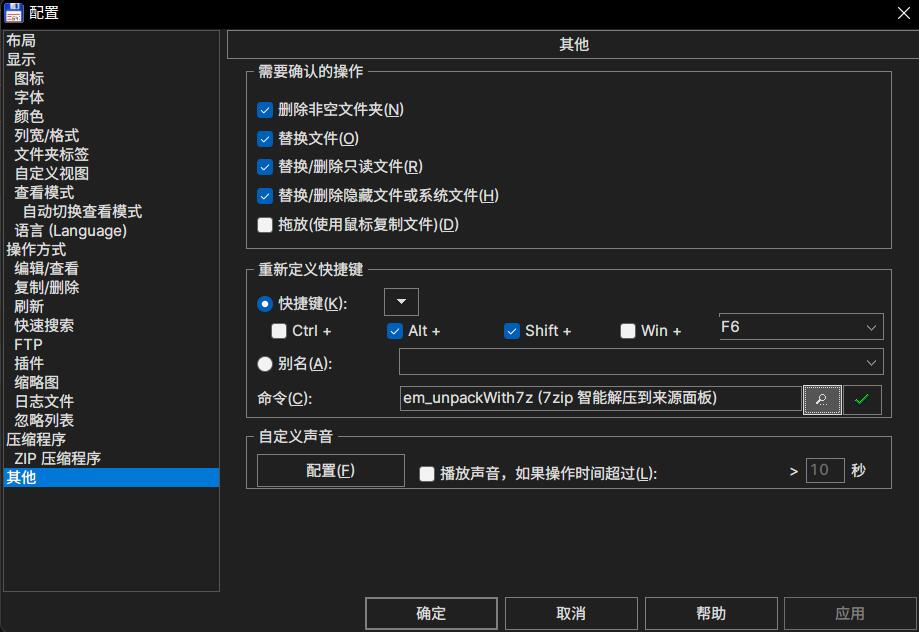Uncheck the Shift + modifier checkbox
The height and width of the screenshot is (632, 919).
(x=512, y=331)
